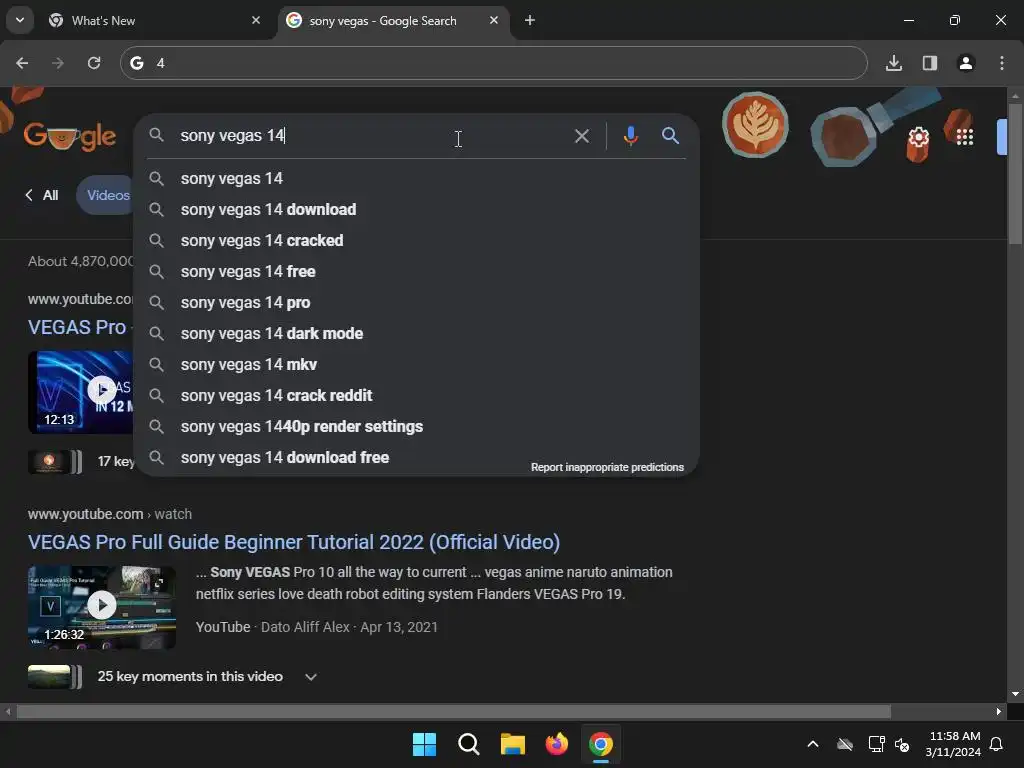Click the Chrome taskbar icon

coord(601,744)
